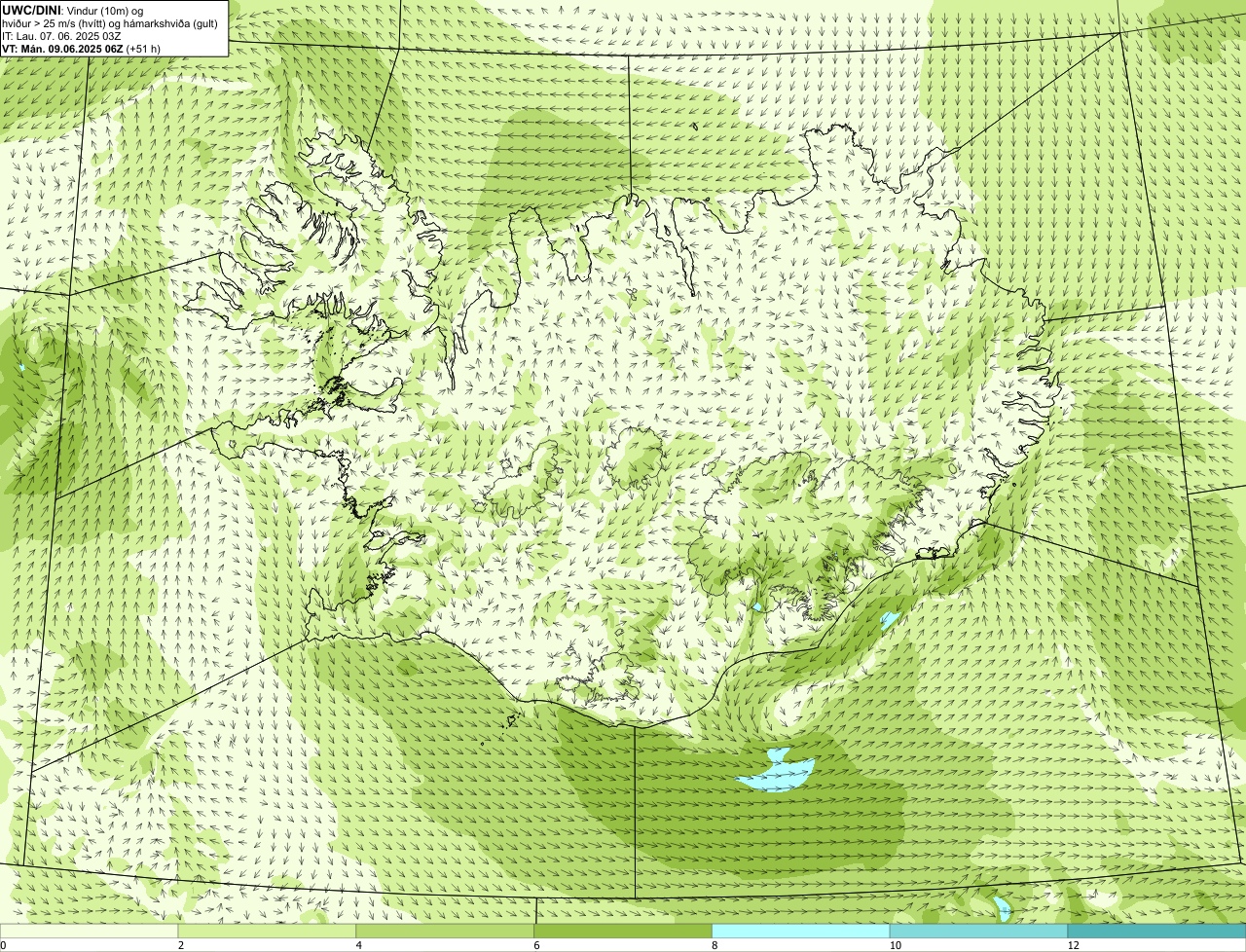This screenshot has width=1246, height=952.
Task: Click the "8" tick label on the color scale
Action: click(715, 945)
